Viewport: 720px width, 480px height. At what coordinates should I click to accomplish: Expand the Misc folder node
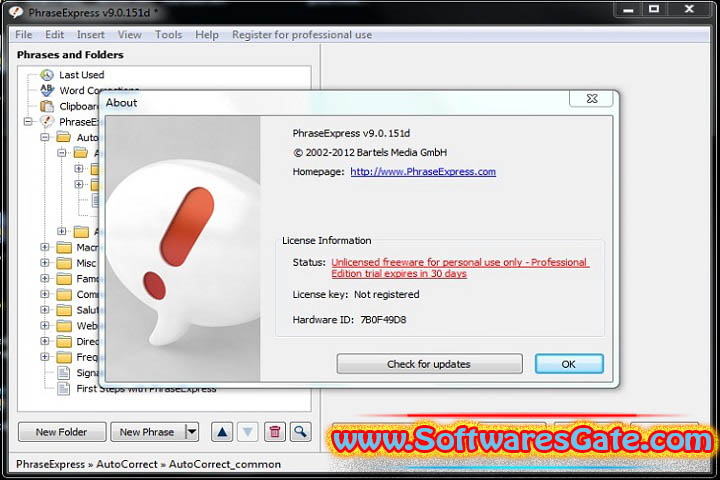[x=45, y=263]
